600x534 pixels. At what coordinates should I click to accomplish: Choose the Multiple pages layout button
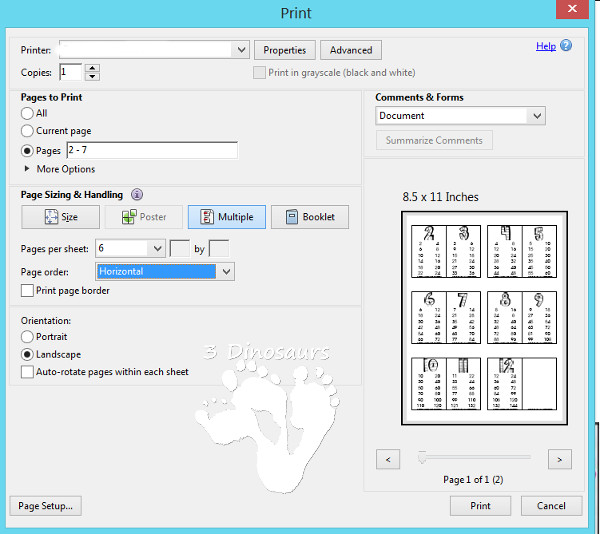pyautogui.click(x=226, y=217)
